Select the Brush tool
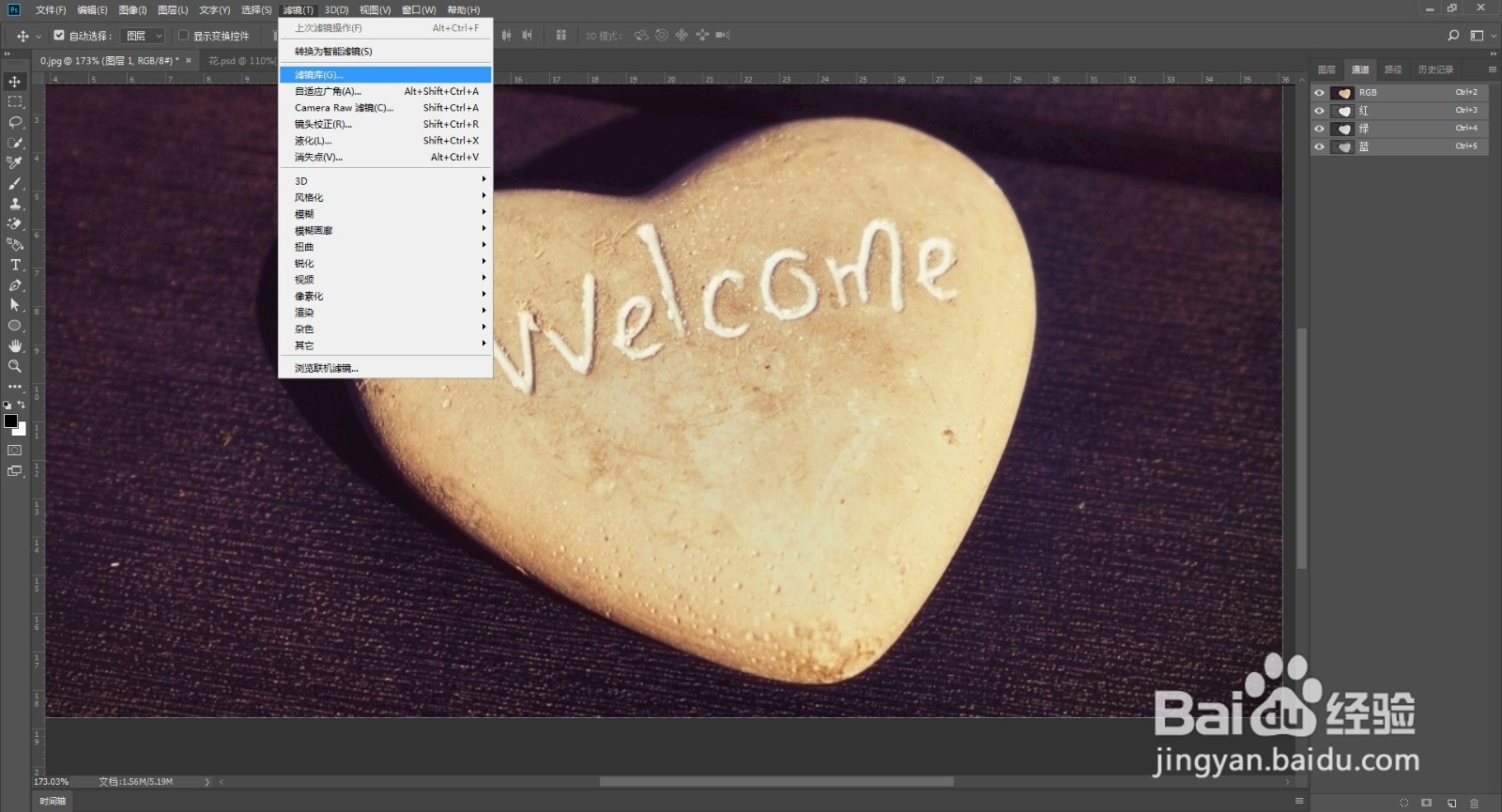 15,183
